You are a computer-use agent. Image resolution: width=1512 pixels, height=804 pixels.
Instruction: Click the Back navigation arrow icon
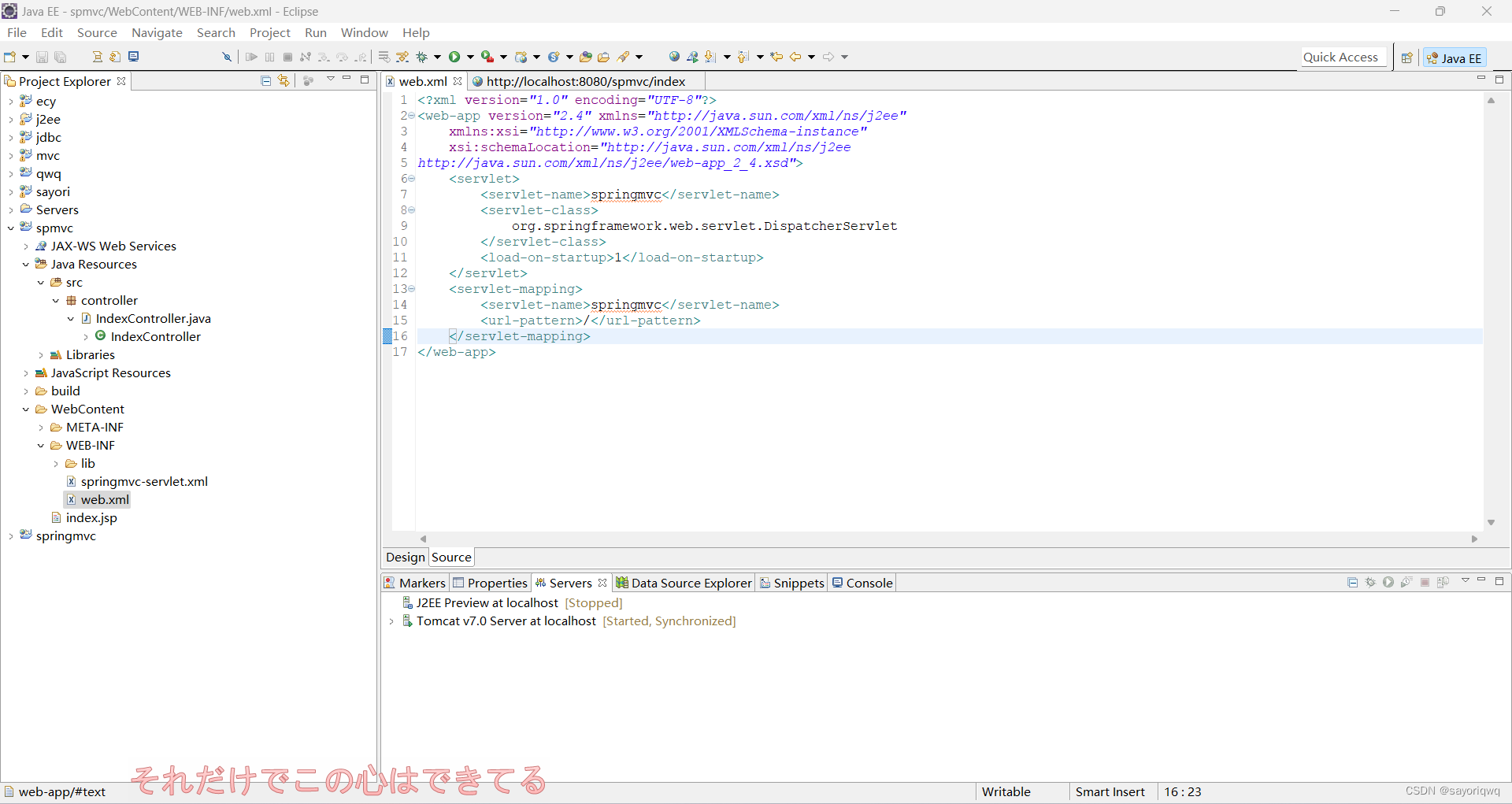[795, 57]
